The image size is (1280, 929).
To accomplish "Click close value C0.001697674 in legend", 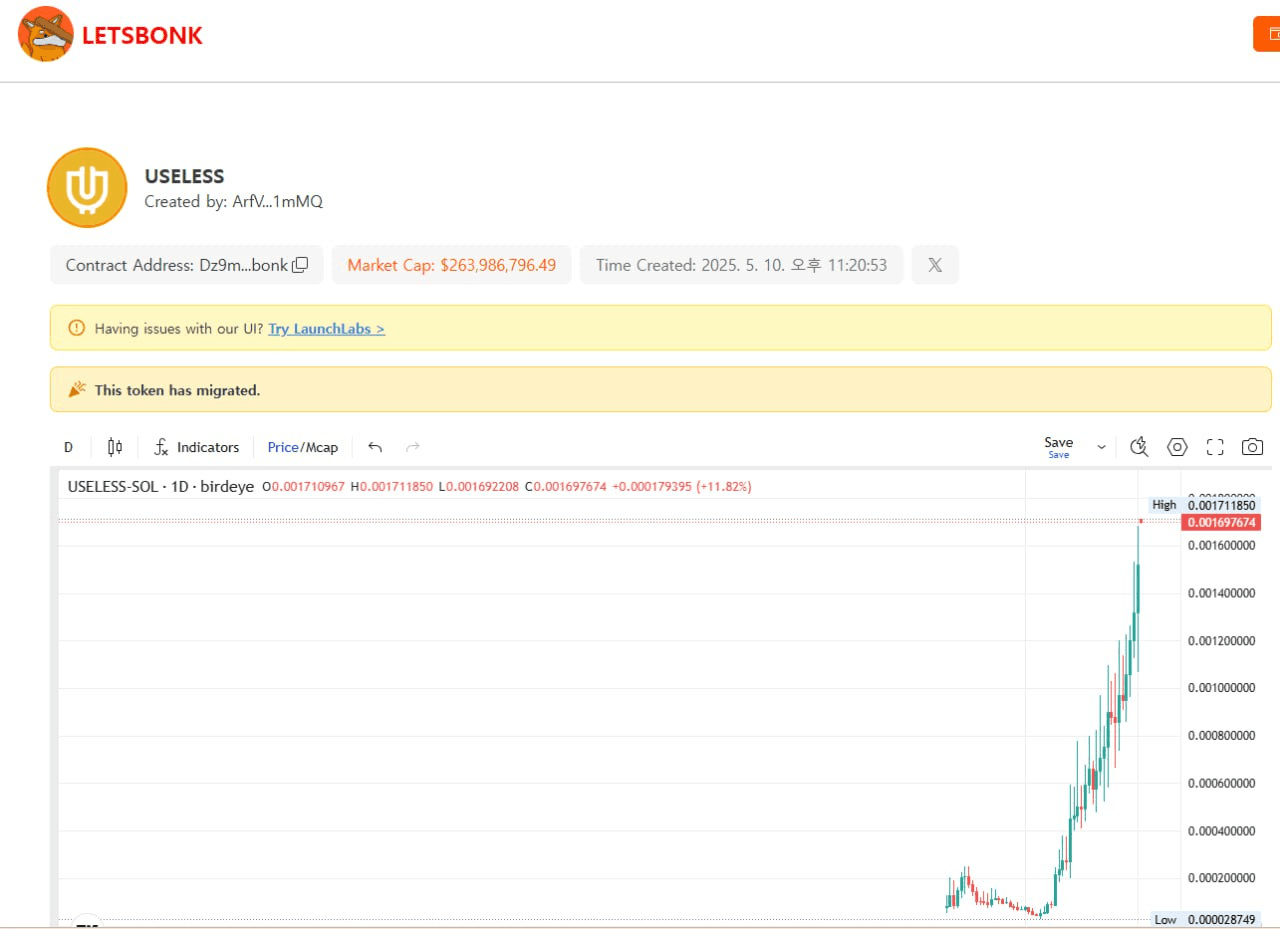I will [565, 487].
